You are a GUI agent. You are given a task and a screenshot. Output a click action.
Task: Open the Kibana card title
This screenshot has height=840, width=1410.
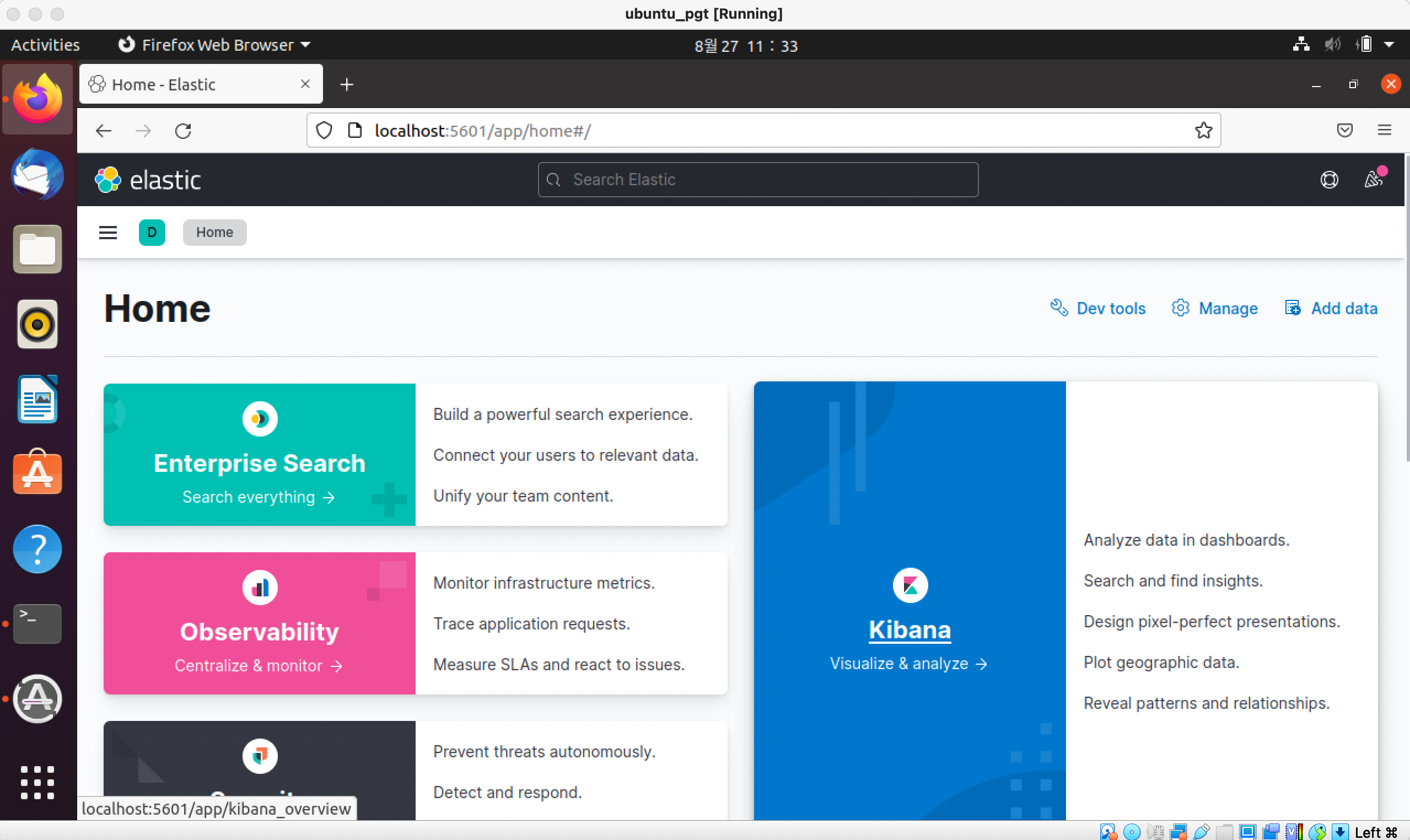(909, 630)
